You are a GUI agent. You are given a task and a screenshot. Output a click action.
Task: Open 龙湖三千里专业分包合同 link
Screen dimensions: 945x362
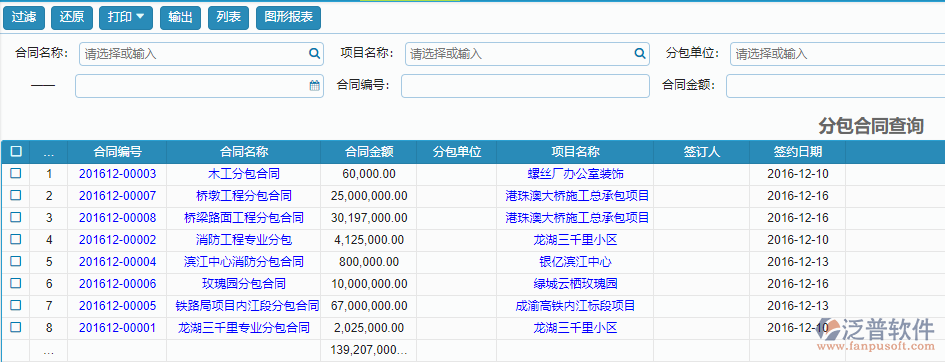pos(244,328)
